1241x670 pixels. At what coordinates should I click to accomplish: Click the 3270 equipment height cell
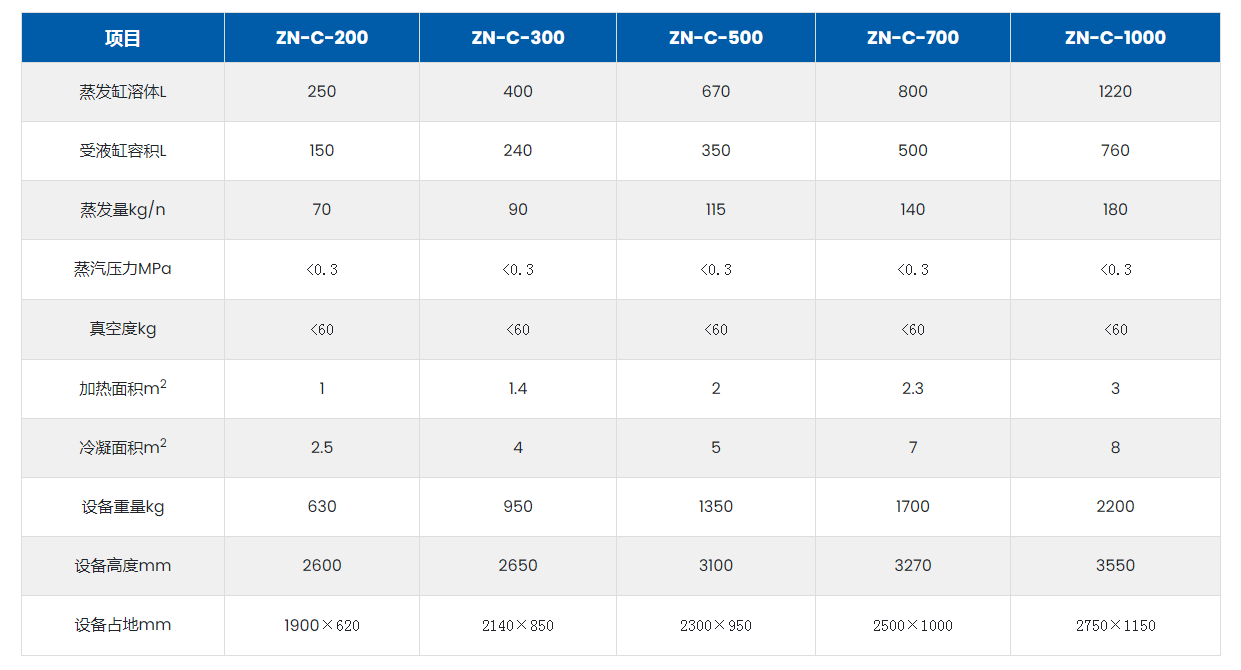[x=913, y=566]
